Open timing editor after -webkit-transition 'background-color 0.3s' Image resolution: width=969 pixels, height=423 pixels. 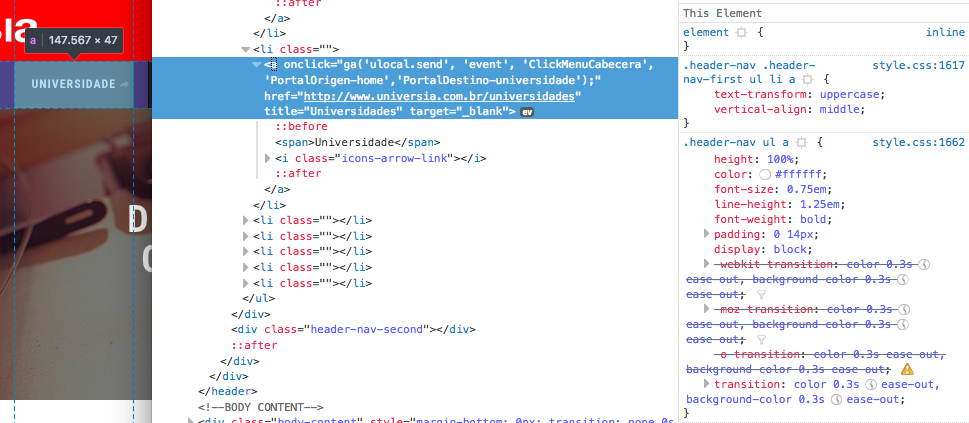902,280
